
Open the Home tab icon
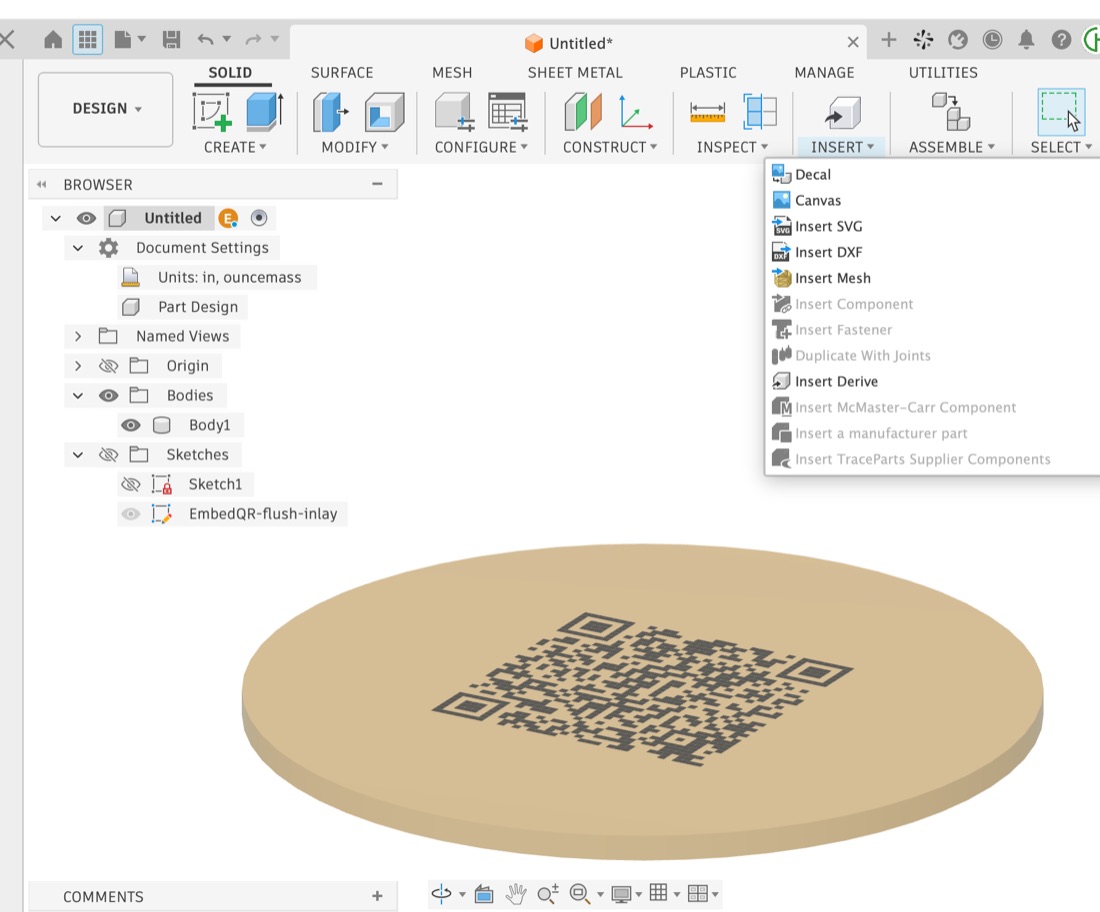(53, 39)
